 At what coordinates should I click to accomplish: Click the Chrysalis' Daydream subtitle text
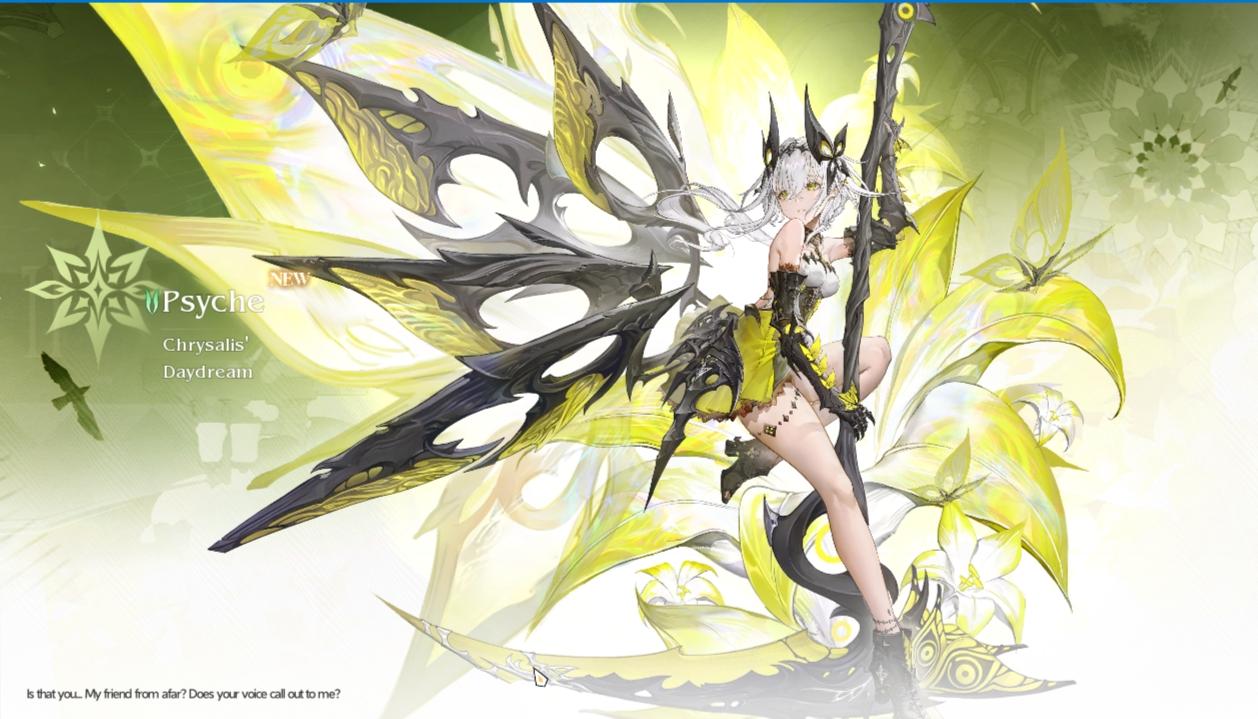coord(208,358)
